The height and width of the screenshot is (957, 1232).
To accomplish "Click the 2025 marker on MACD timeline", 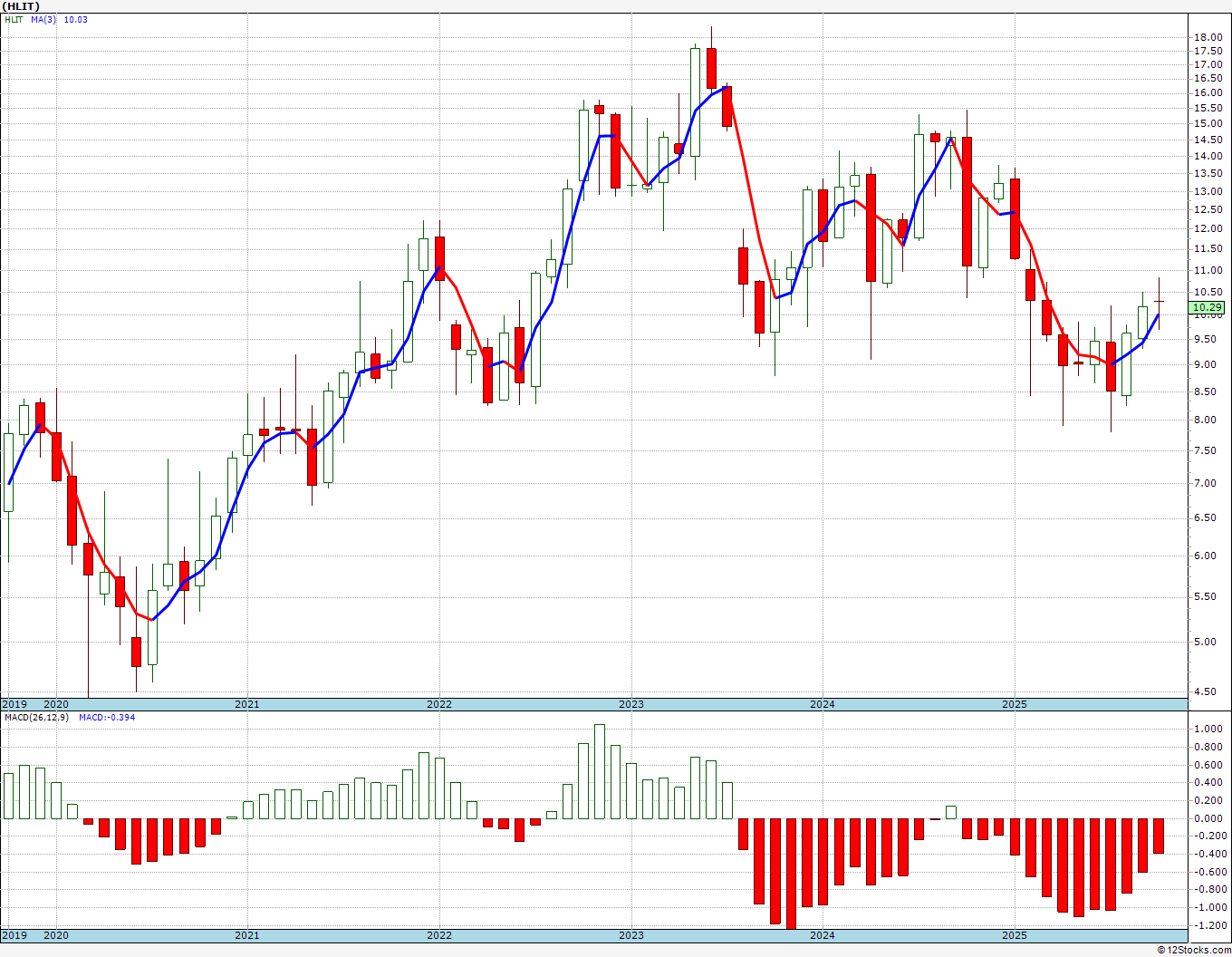I will [x=1015, y=935].
